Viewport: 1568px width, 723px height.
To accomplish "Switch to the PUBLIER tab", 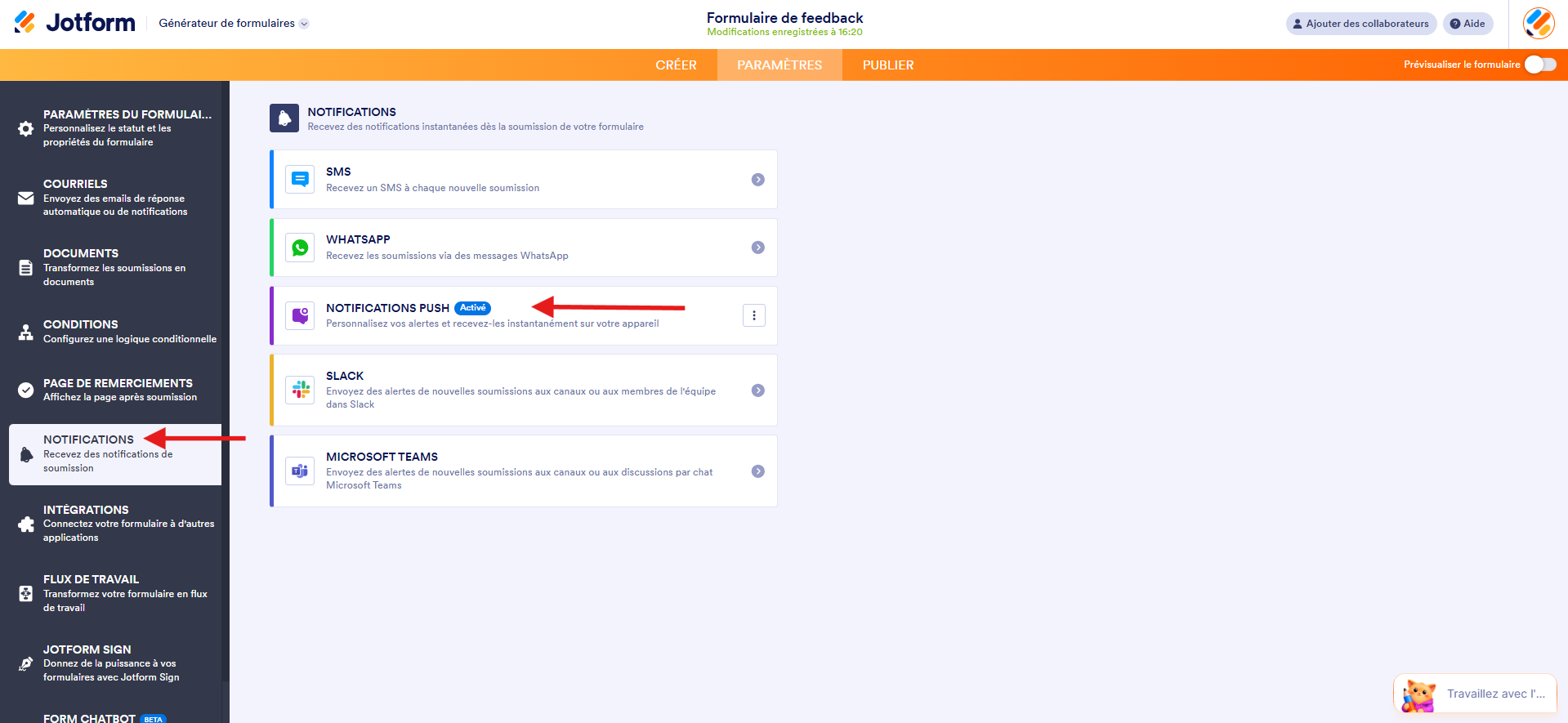I will (888, 65).
